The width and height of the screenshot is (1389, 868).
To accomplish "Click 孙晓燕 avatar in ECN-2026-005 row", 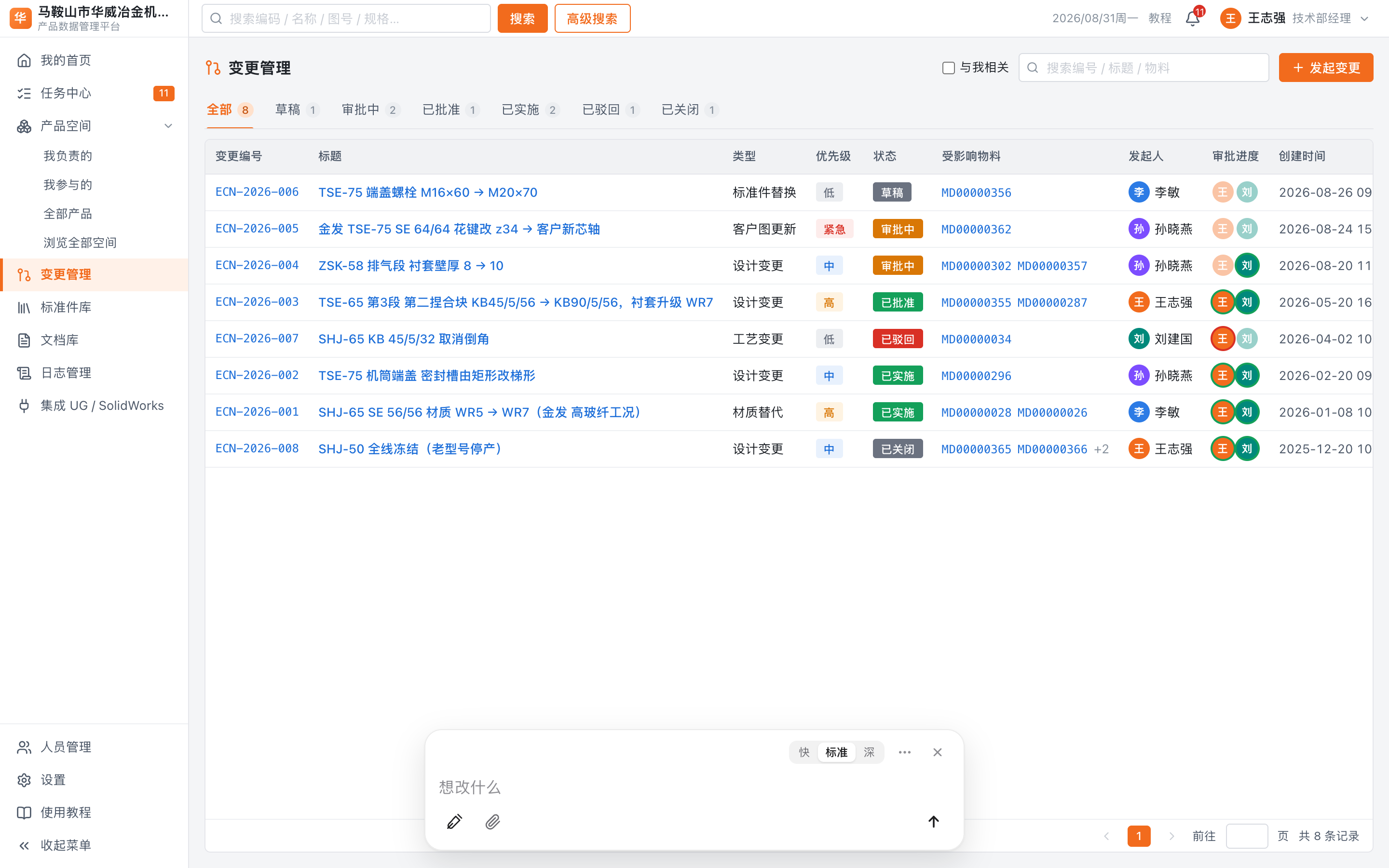I will (1139, 229).
